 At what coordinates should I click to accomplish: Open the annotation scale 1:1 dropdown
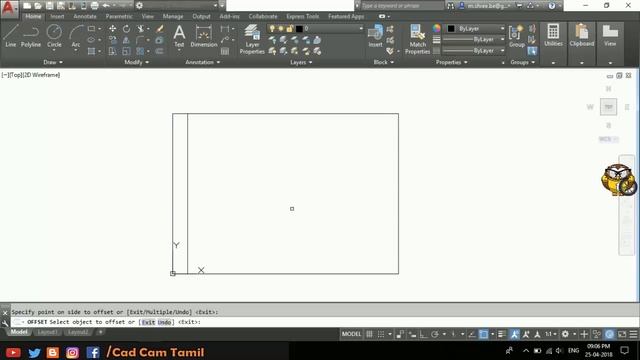(x=551, y=334)
